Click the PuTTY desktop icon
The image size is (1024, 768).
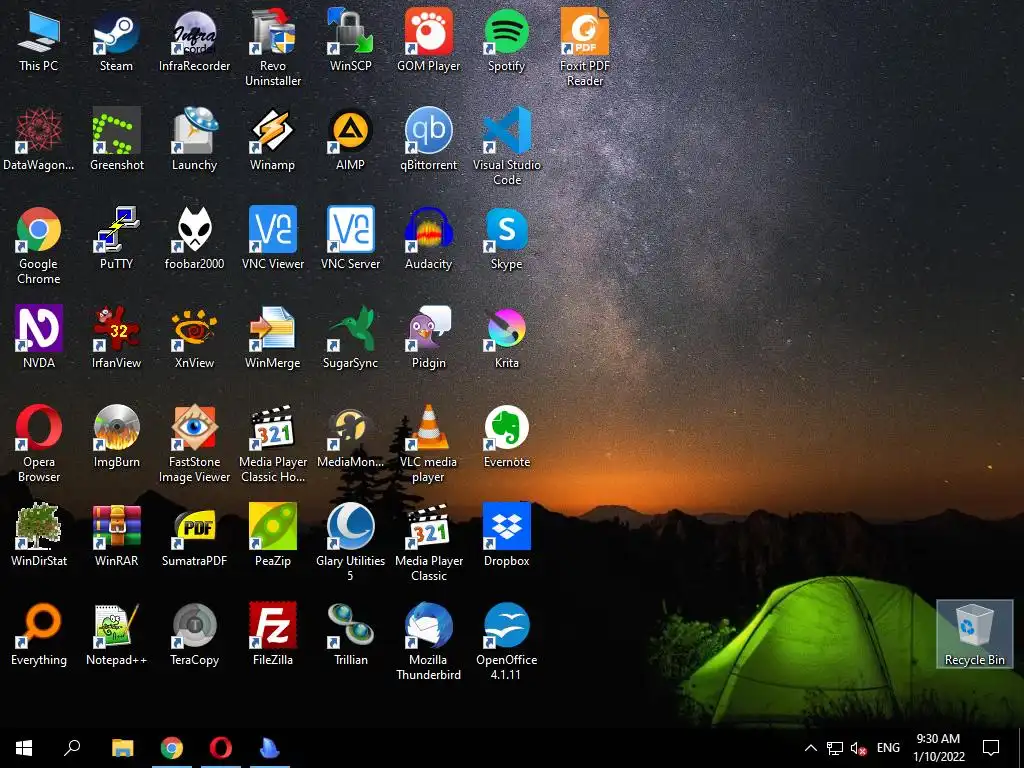click(x=116, y=239)
